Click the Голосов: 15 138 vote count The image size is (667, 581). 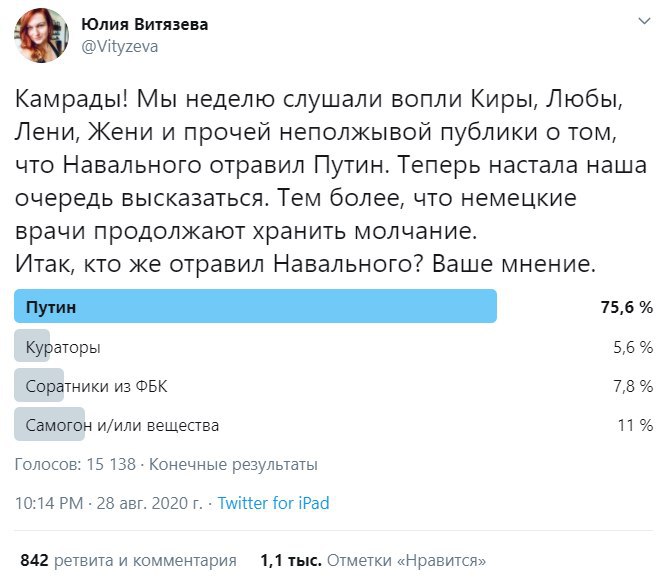[74, 464]
